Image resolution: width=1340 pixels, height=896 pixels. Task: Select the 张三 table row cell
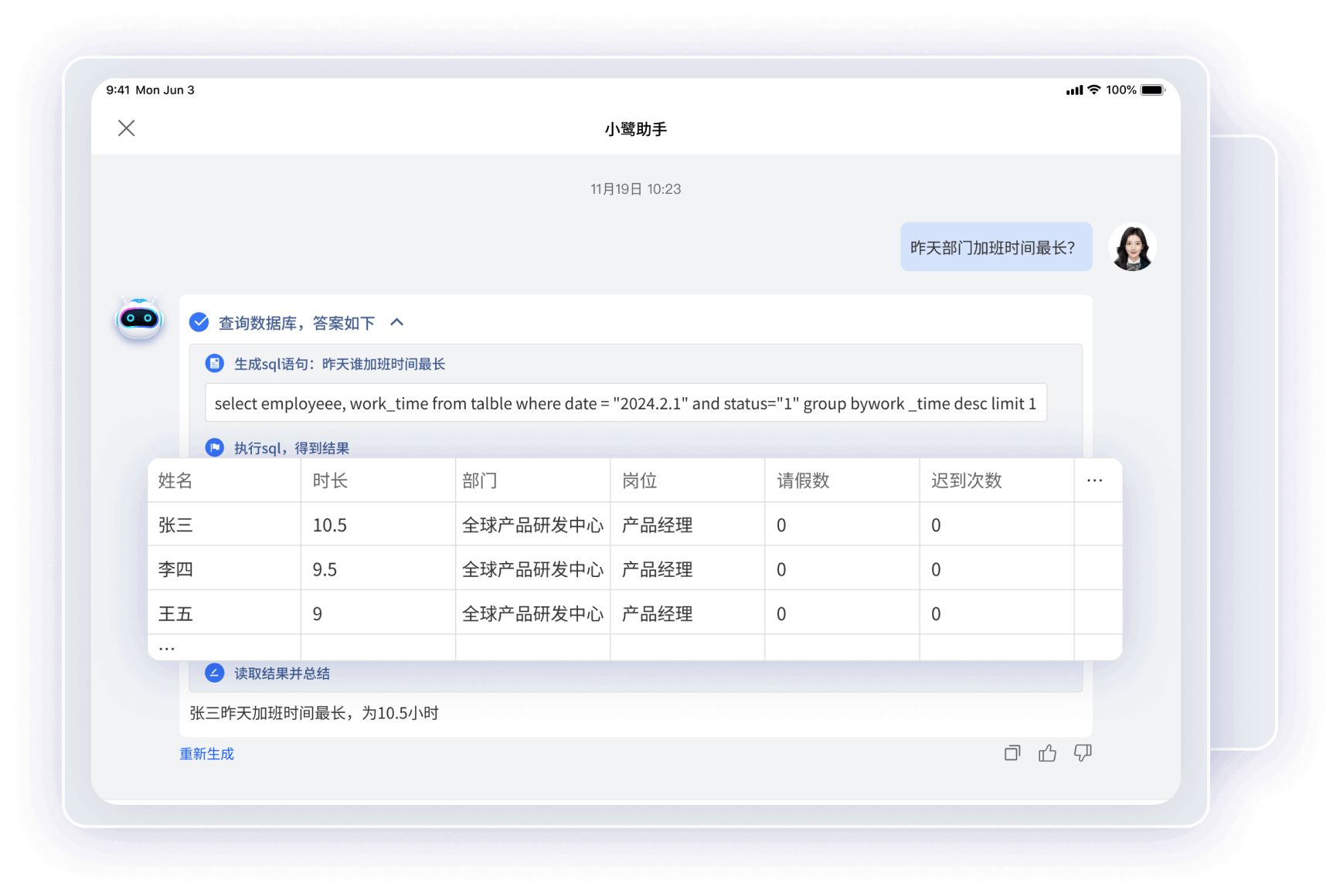pos(176,525)
